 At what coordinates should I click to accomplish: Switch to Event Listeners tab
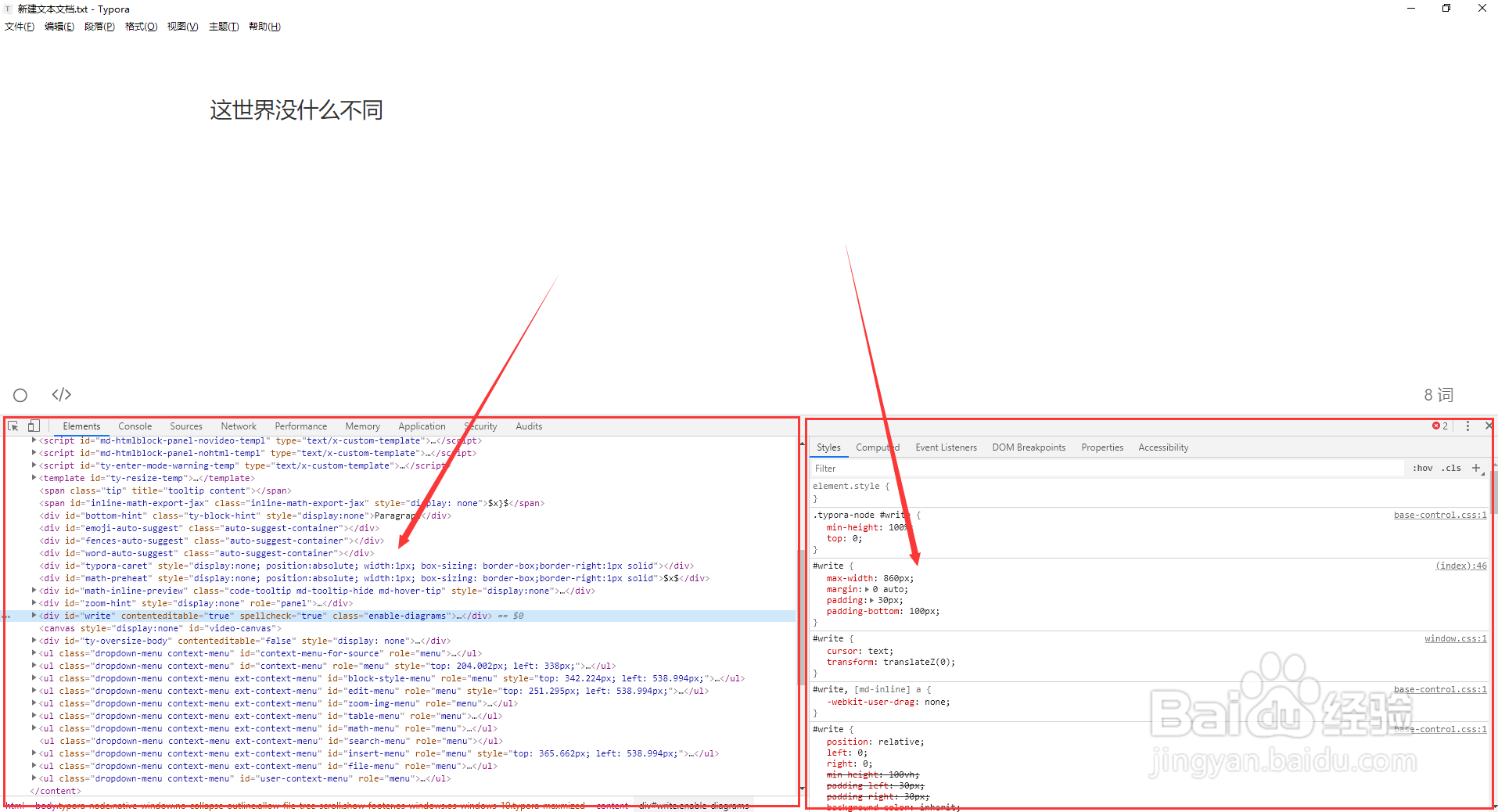(x=946, y=447)
